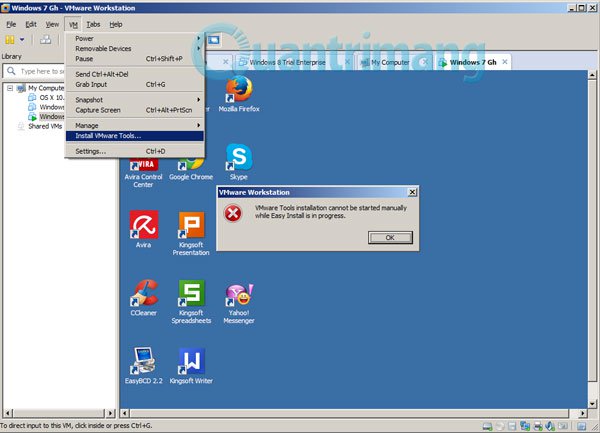Launch Avira from the desktop

tap(144, 225)
